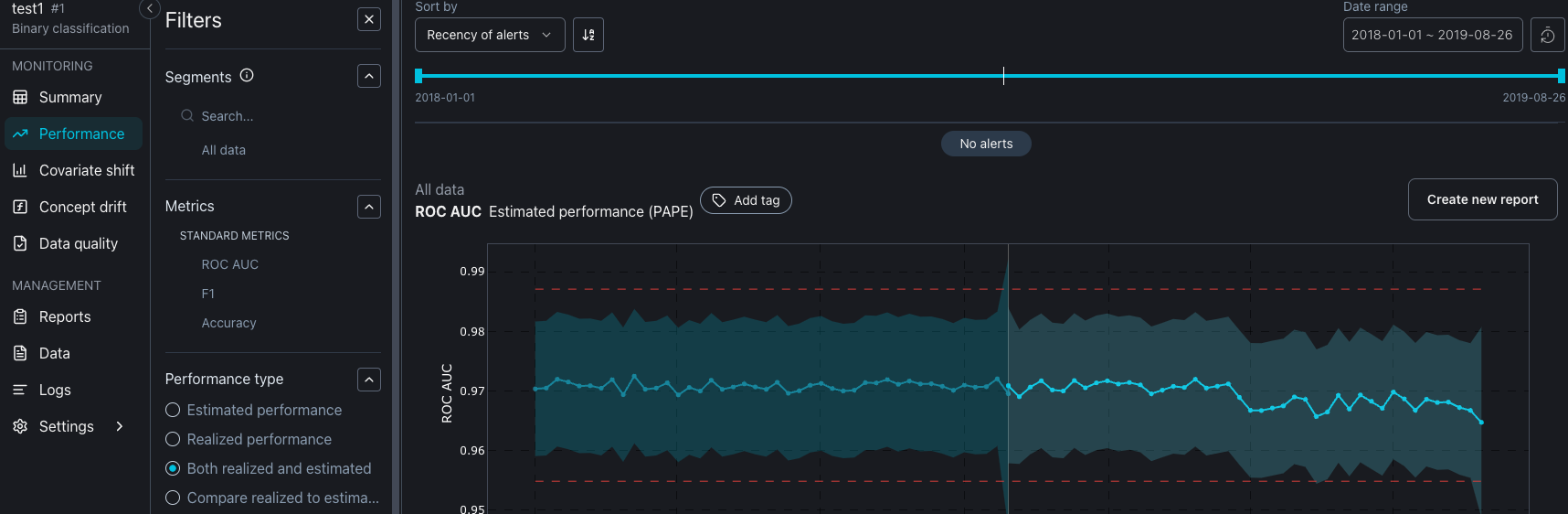The width and height of the screenshot is (1568, 514).
Task: Choose Compare realized to estimated option
Action: pyautogui.click(x=173, y=498)
